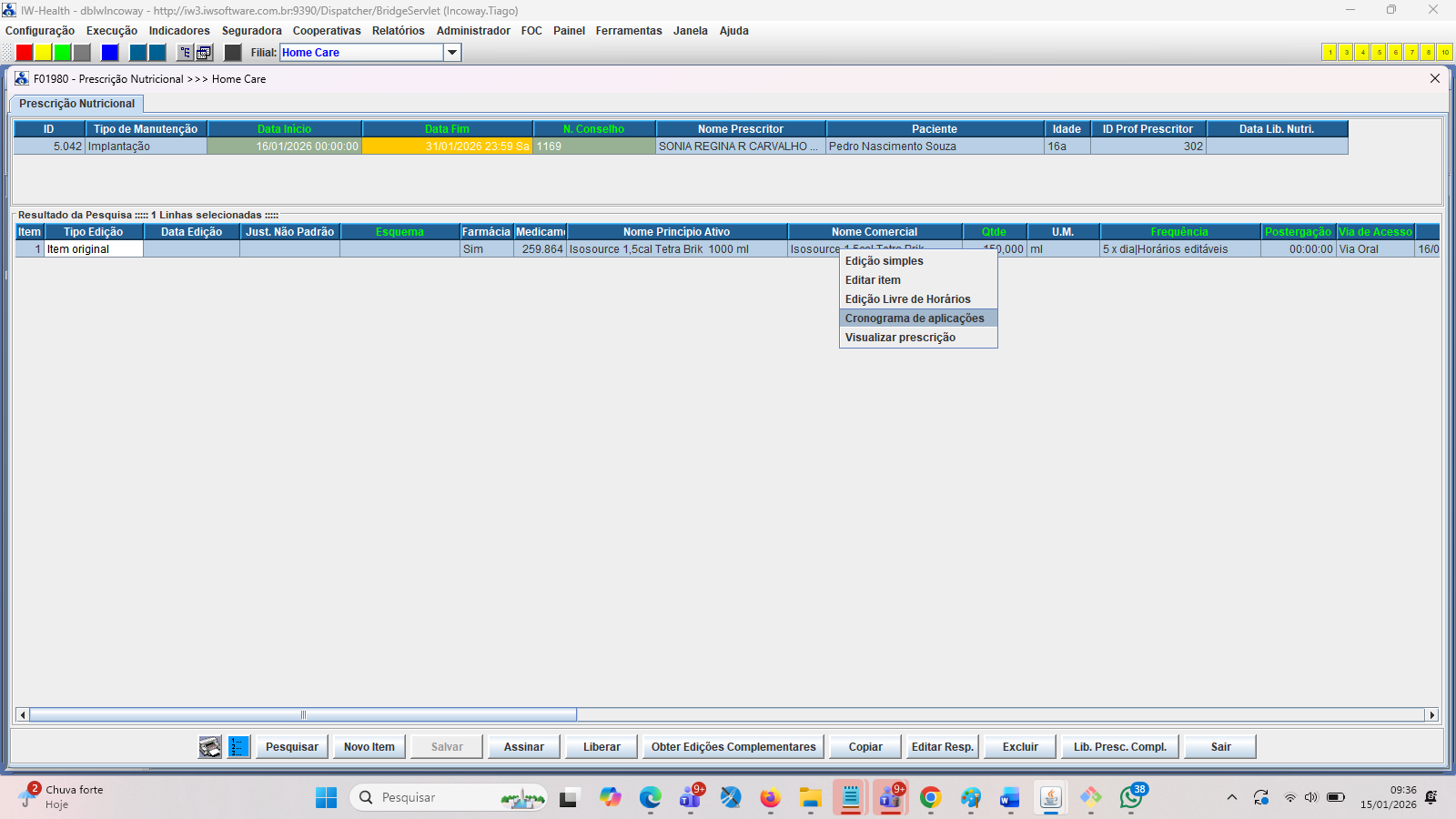Expand the Filial dropdown arrow
Screen dimensions: 1456x819
[452, 53]
